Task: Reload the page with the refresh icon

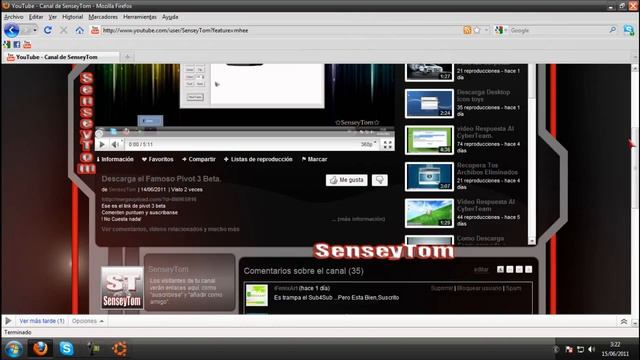Action: (48, 30)
